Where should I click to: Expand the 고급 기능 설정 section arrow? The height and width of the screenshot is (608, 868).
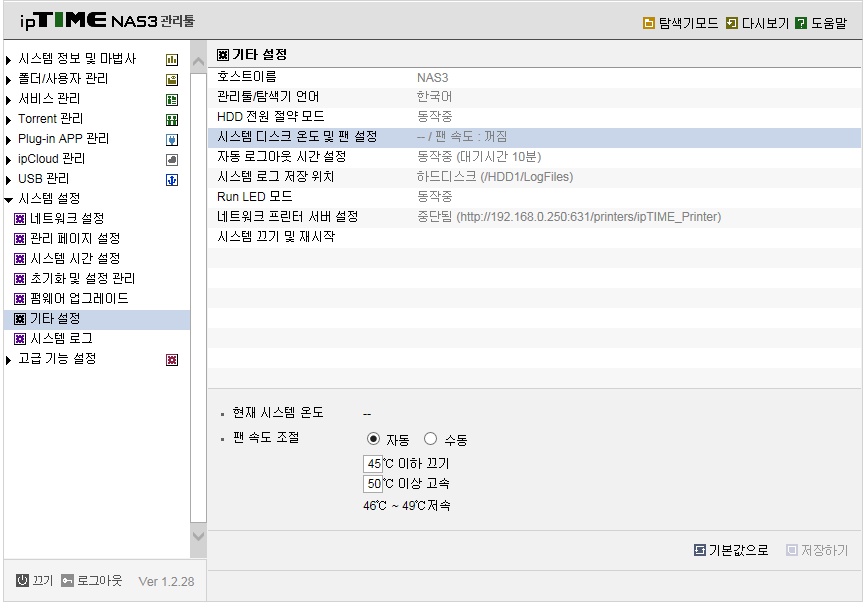(x=8, y=360)
